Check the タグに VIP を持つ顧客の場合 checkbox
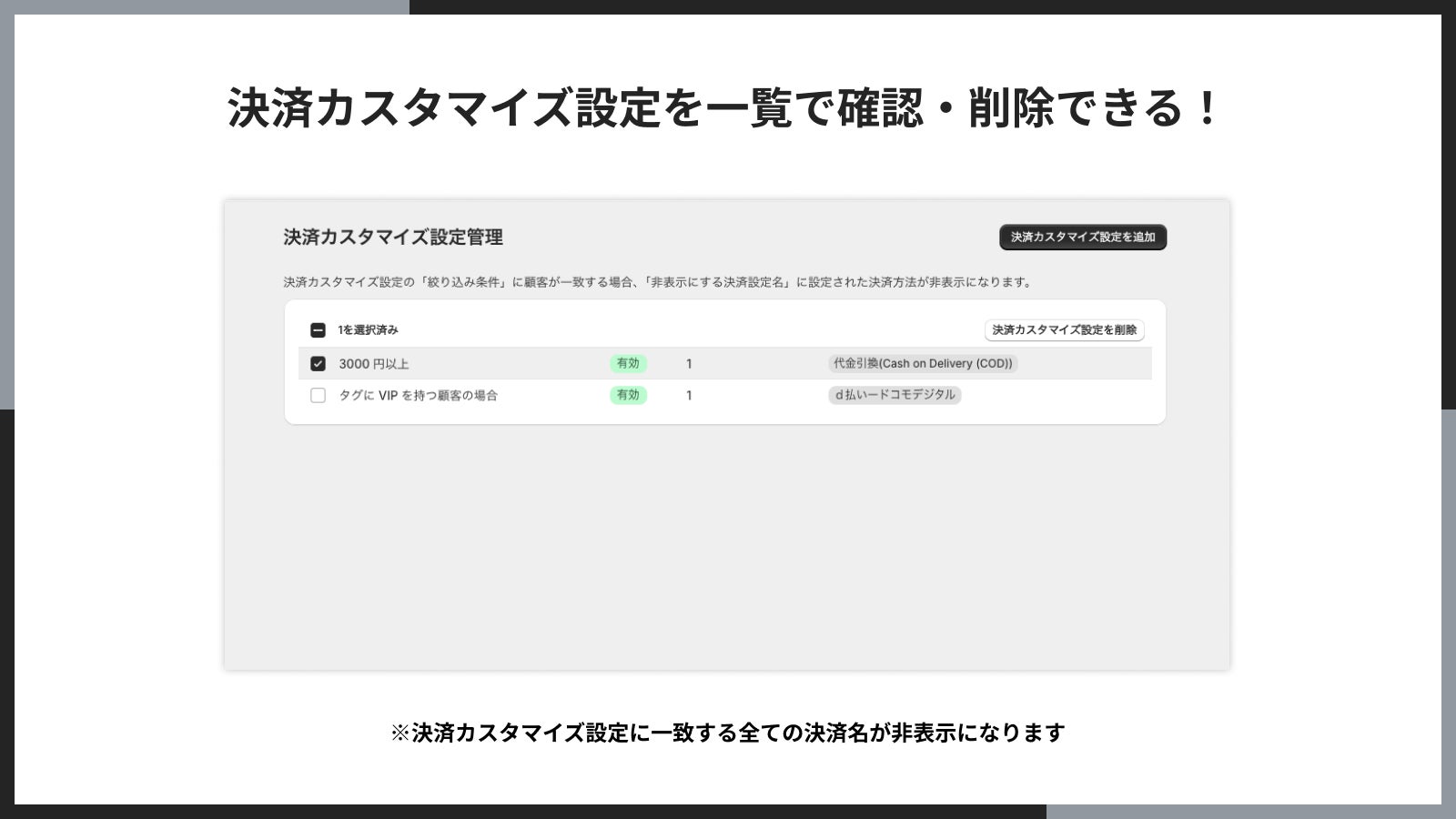The width and height of the screenshot is (1456, 819). [x=318, y=395]
